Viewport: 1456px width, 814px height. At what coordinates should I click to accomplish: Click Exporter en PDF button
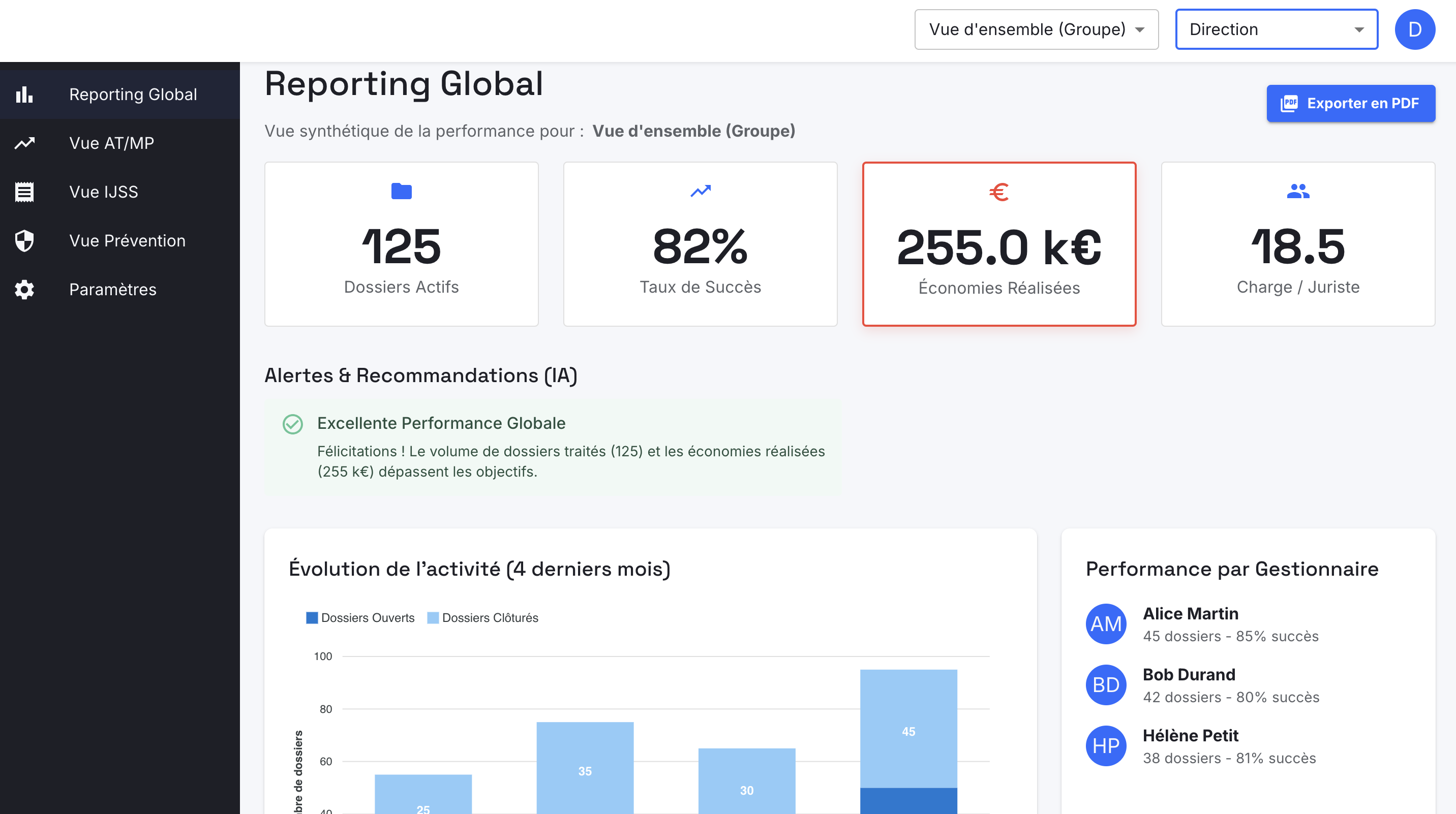(1350, 103)
